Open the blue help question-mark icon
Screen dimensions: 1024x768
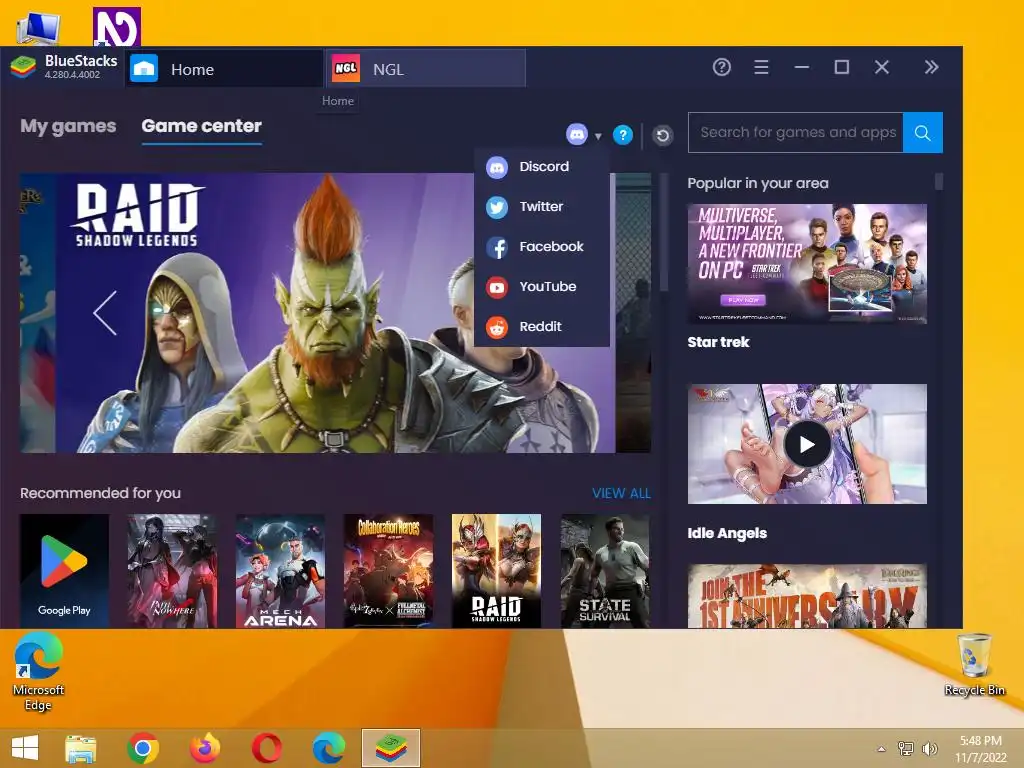[x=623, y=135]
